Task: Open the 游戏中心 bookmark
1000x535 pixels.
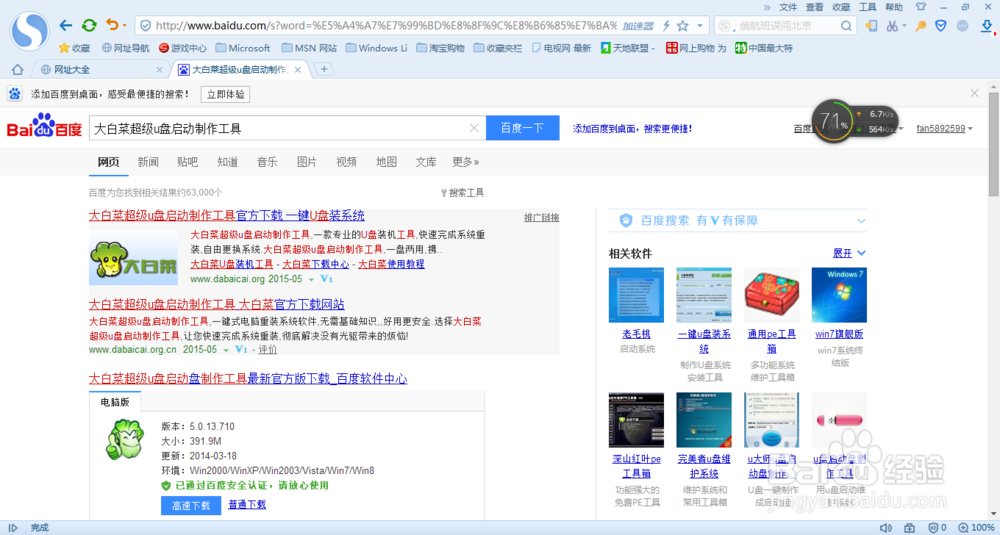Action: pos(183,48)
